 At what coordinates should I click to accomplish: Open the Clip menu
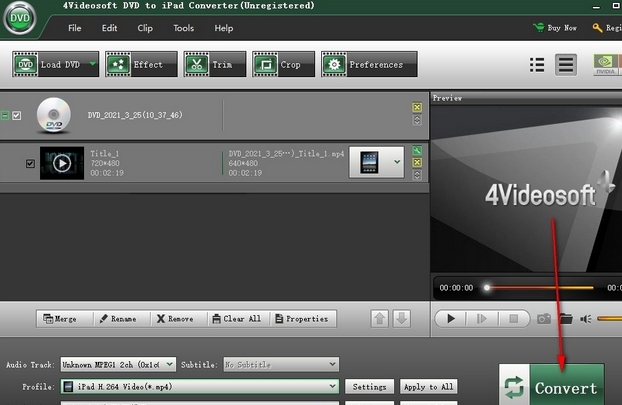[145, 28]
